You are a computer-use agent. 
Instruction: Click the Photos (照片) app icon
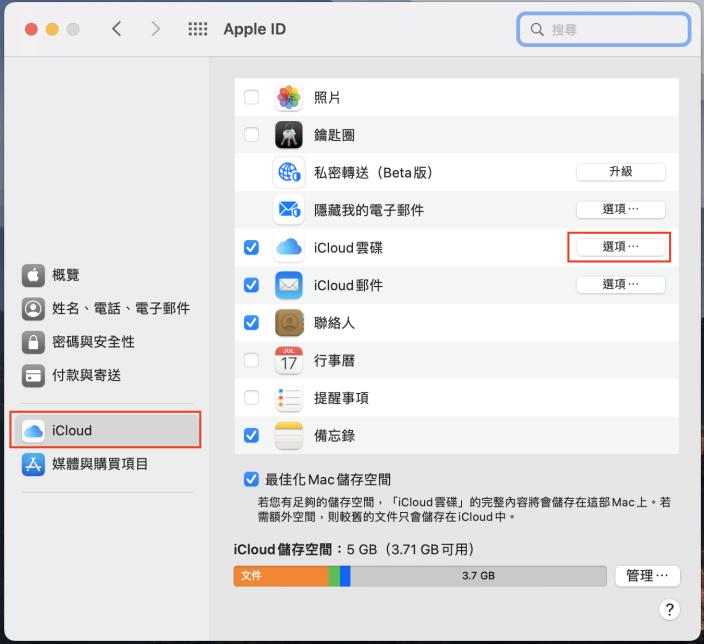[289, 97]
